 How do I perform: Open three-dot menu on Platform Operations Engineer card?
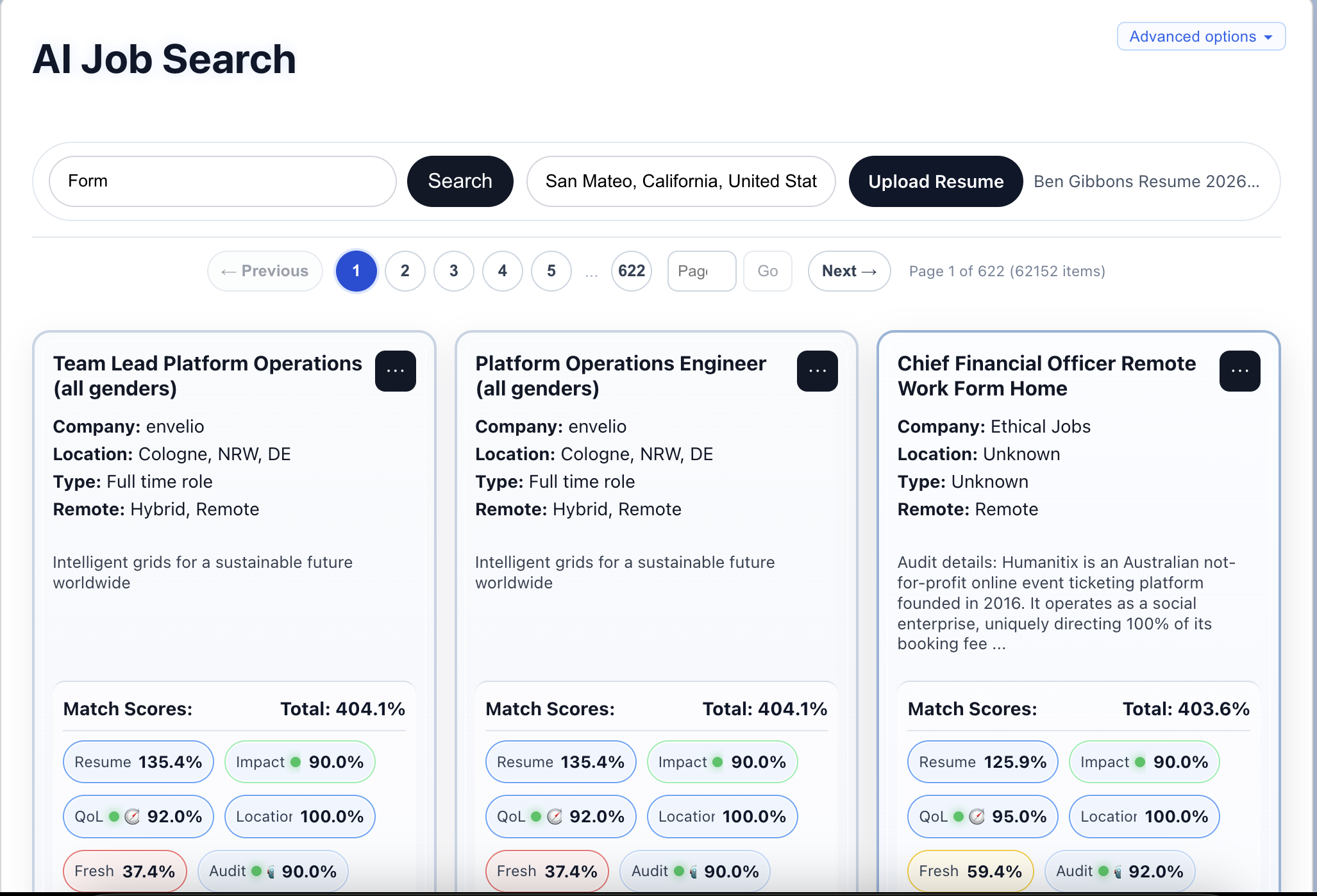(817, 371)
